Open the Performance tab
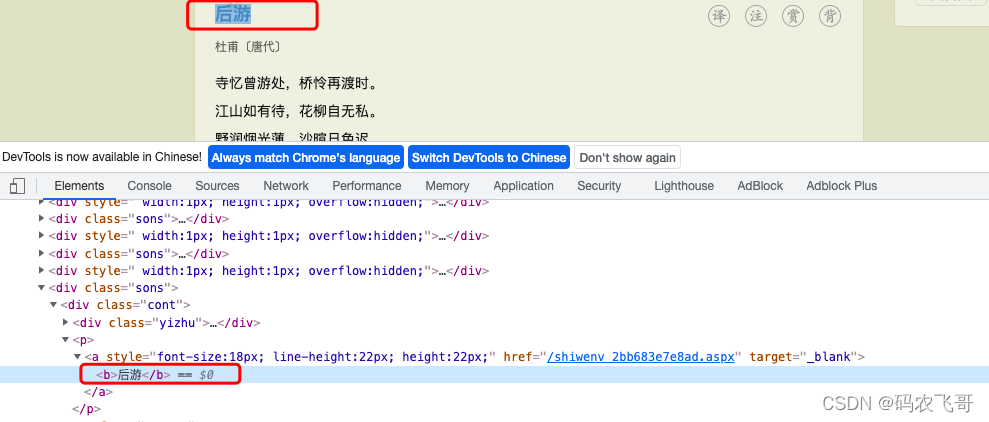The height and width of the screenshot is (422, 989). click(366, 185)
